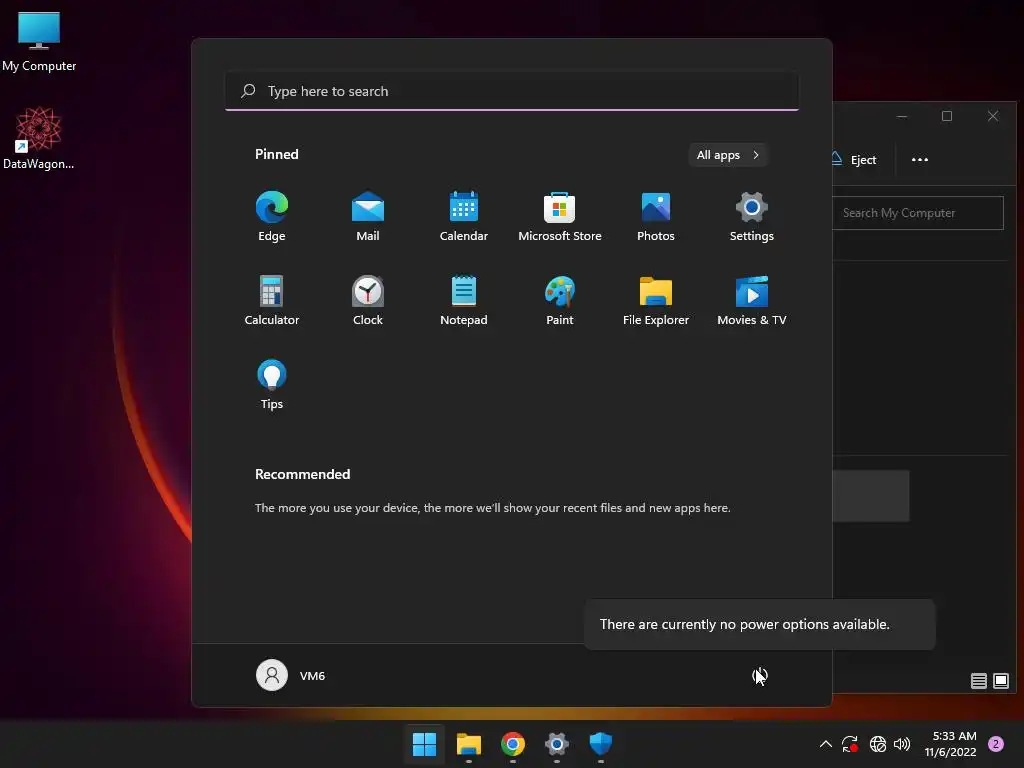Image resolution: width=1024 pixels, height=768 pixels.
Task: Launch the Calendar app
Action: click(x=464, y=217)
